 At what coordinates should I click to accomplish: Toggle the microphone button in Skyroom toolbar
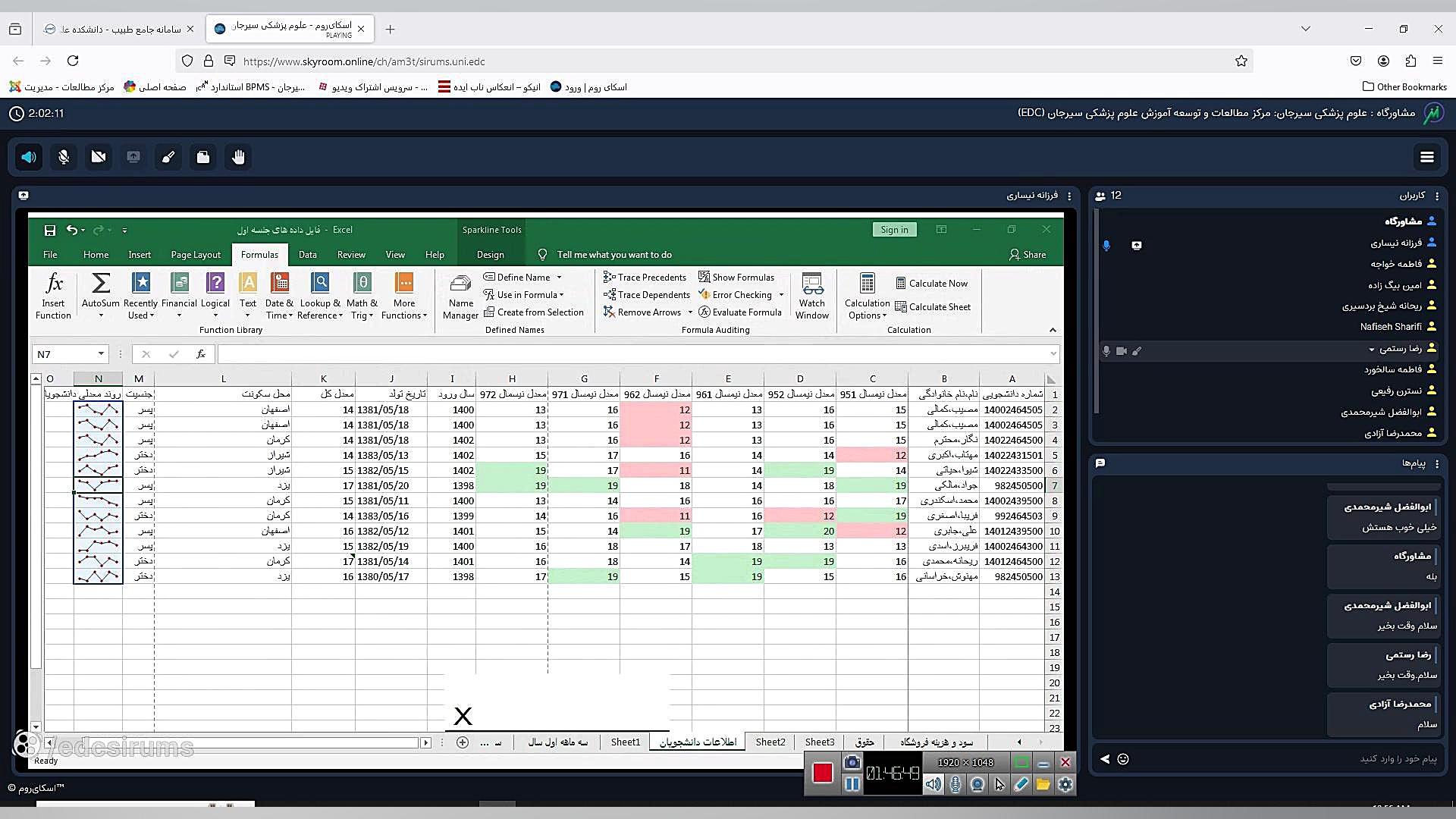tap(64, 157)
